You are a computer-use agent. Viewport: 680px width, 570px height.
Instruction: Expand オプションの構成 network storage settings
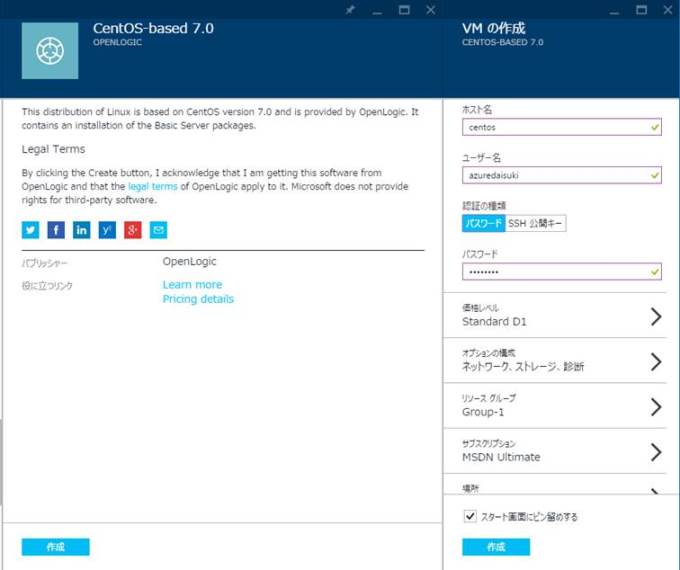pos(555,361)
